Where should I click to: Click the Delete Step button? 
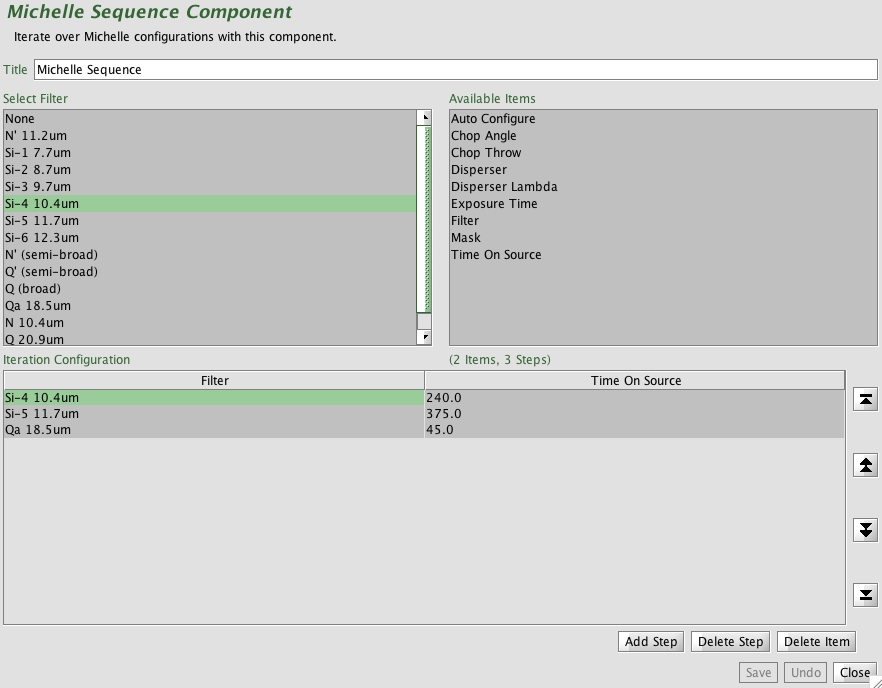tap(730, 641)
